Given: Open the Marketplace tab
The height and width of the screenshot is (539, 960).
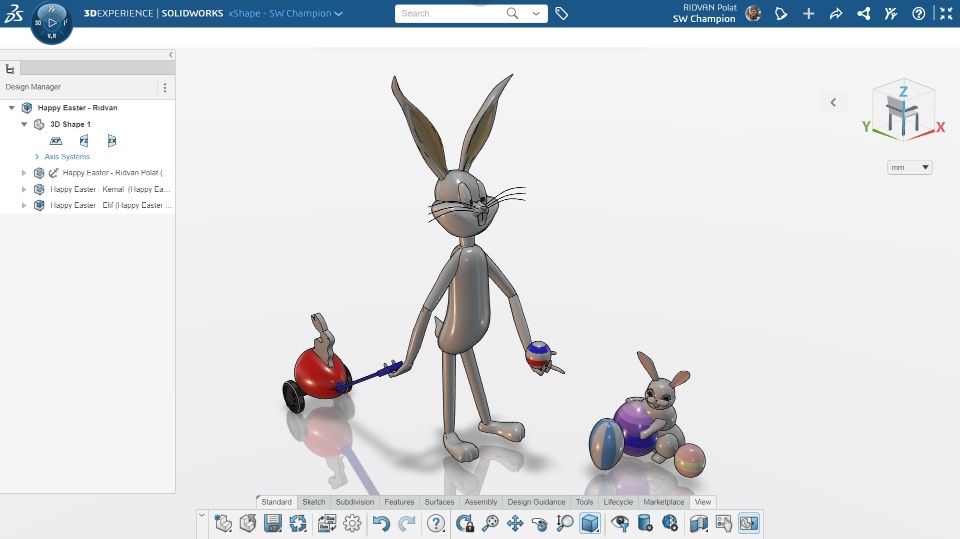Looking at the screenshot, I should [x=664, y=502].
